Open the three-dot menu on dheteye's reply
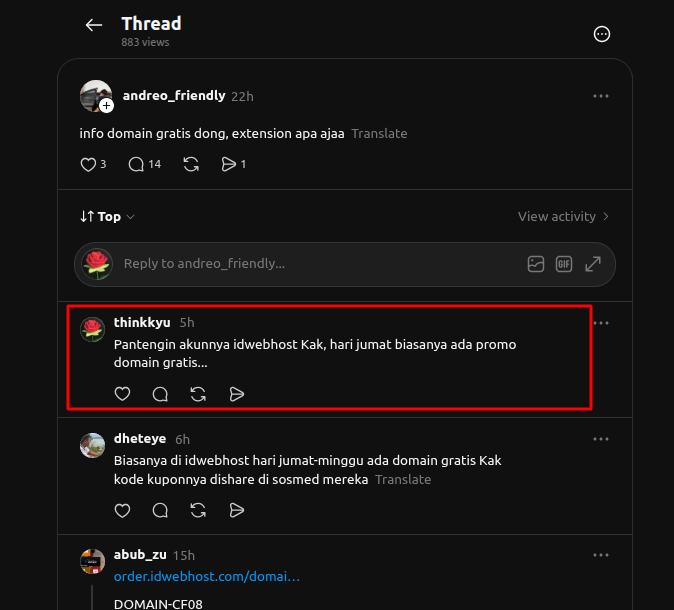This screenshot has height=610, width=674. click(600, 439)
